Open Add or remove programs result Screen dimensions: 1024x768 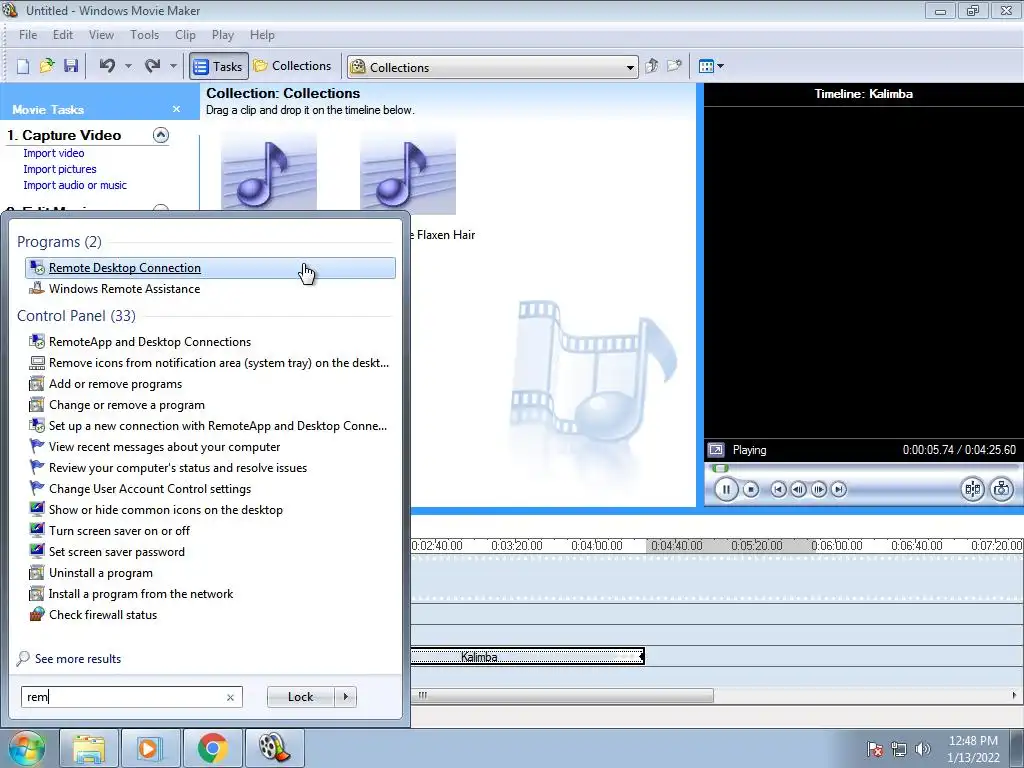[210, 384]
